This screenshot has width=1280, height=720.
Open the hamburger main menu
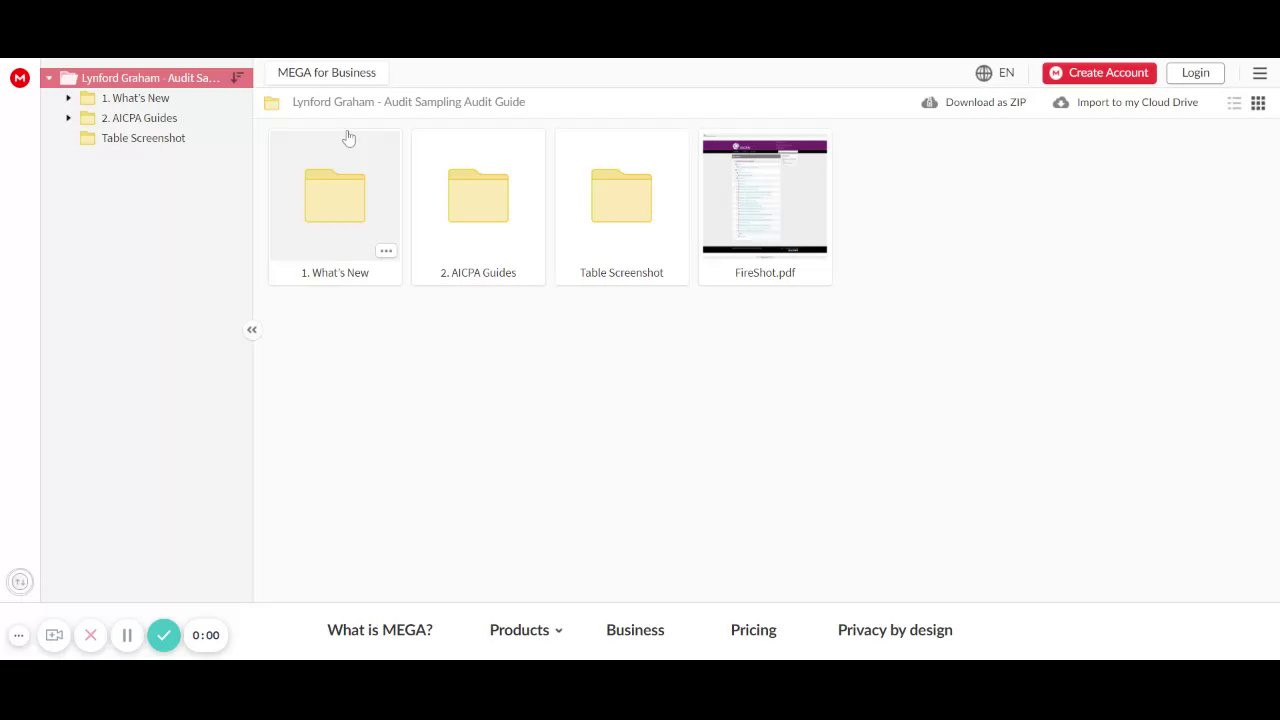(1260, 73)
